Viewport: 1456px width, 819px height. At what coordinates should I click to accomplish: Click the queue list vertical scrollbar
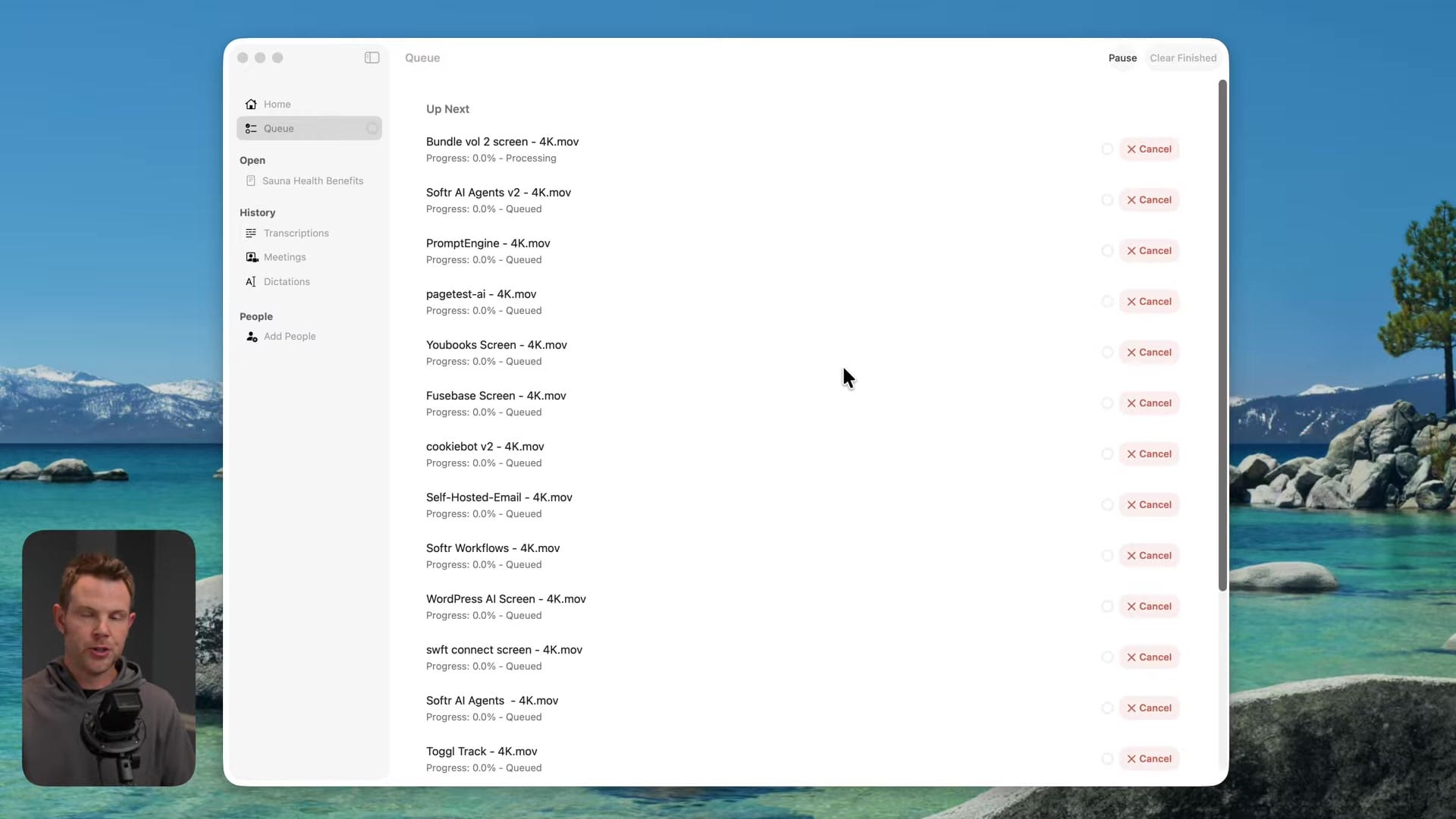pos(1222,335)
